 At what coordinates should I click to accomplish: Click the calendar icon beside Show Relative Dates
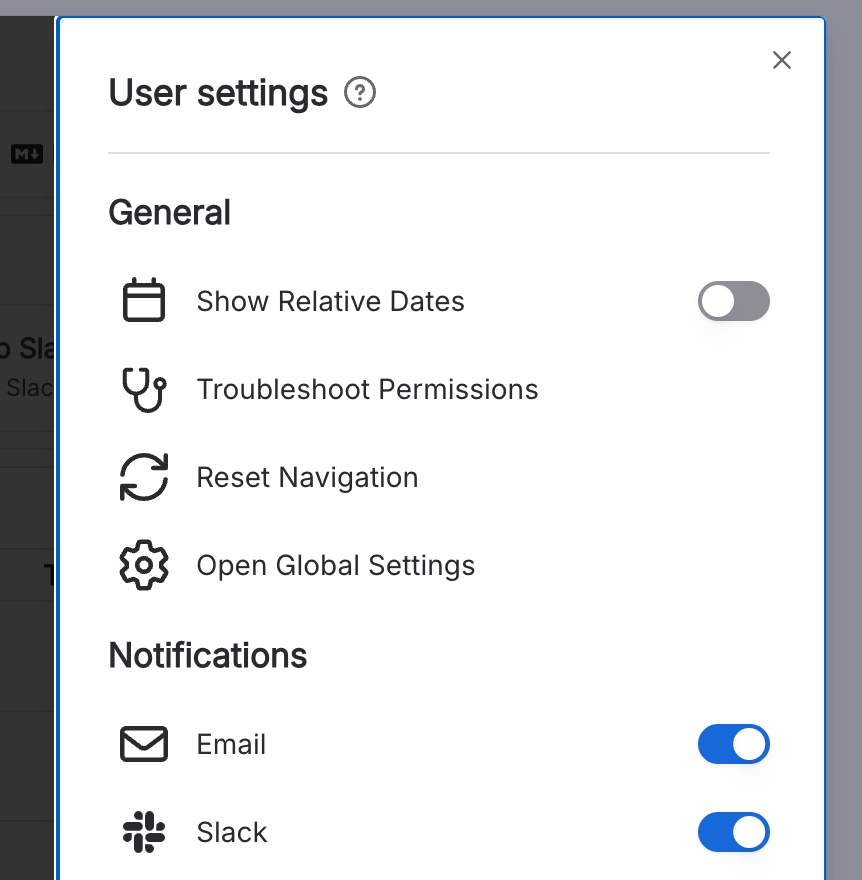click(144, 300)
